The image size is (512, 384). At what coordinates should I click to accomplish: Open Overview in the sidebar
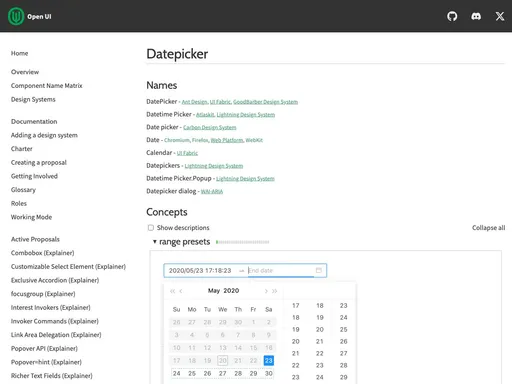(25, 72)
